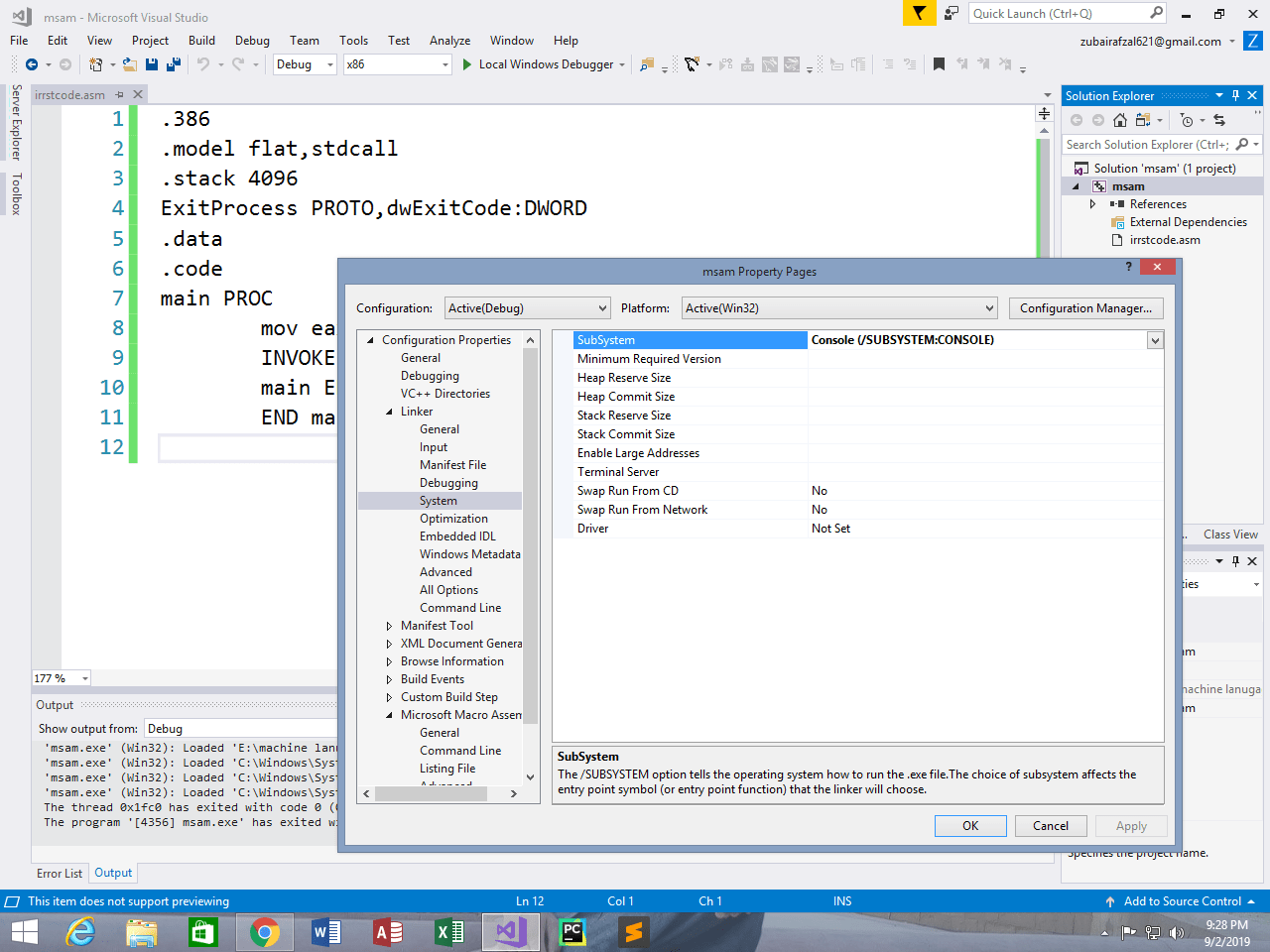Click the property tree horizontal scrollbar right arrow
The image size is (1270, 952).
(513, 793)
